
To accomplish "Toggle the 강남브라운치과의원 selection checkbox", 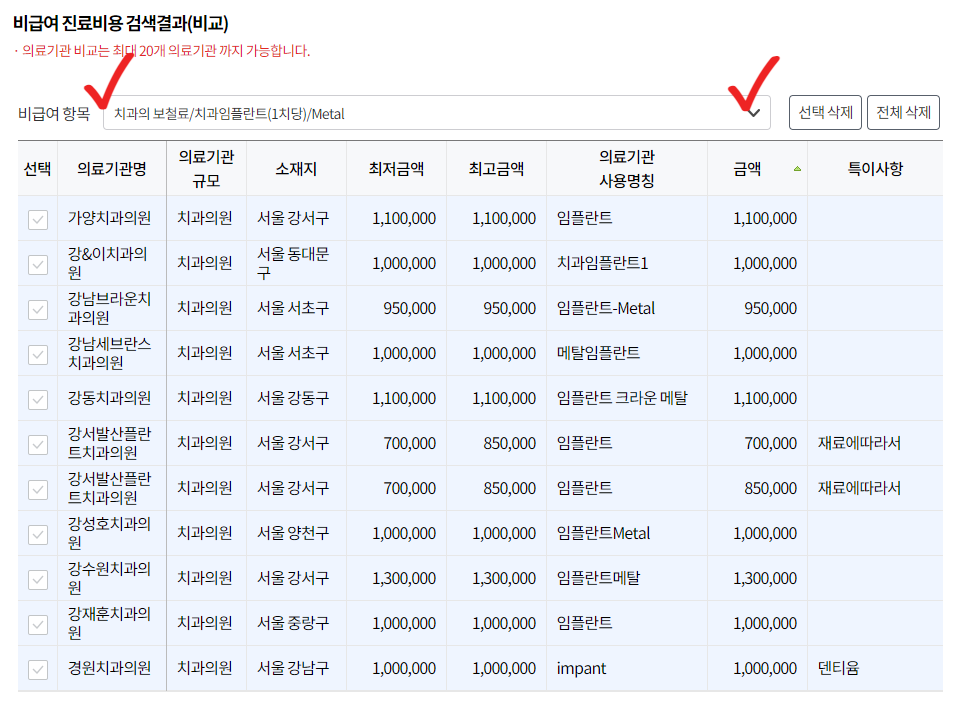I will (x=37, y=309).
